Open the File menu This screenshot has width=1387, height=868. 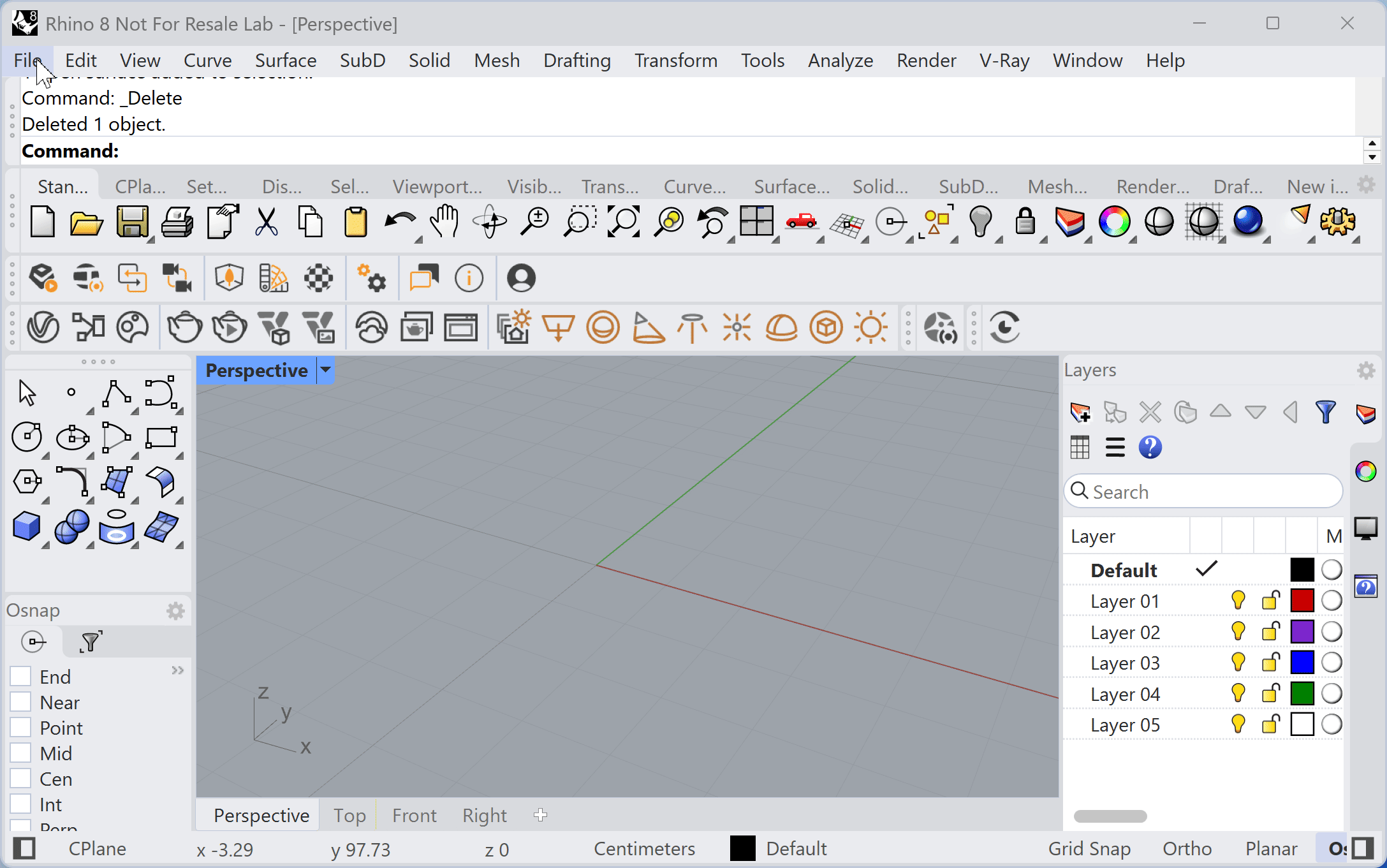28,61
